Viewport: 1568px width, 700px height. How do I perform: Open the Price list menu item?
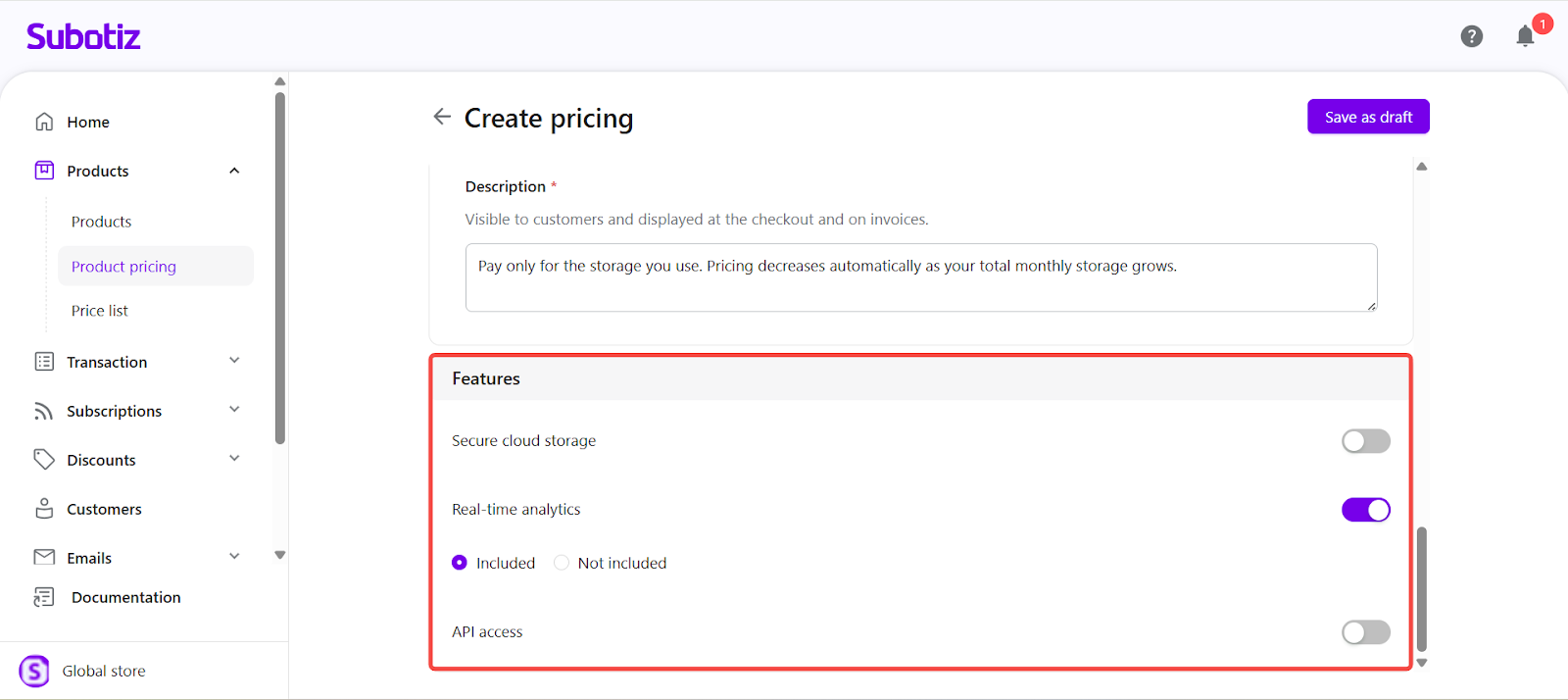click(100, 311)
